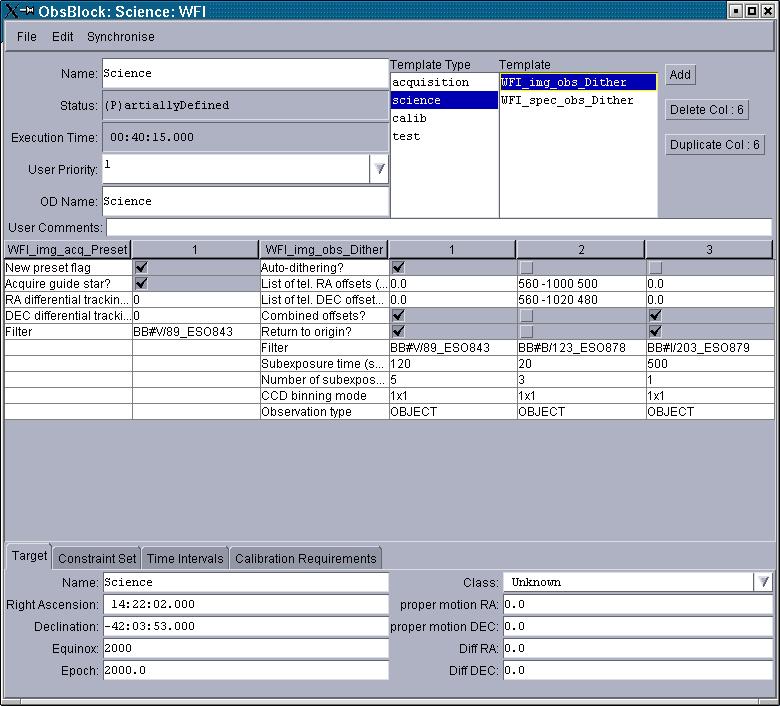Open the File menu
Screen dimensions: 780x706
[26, 37]
